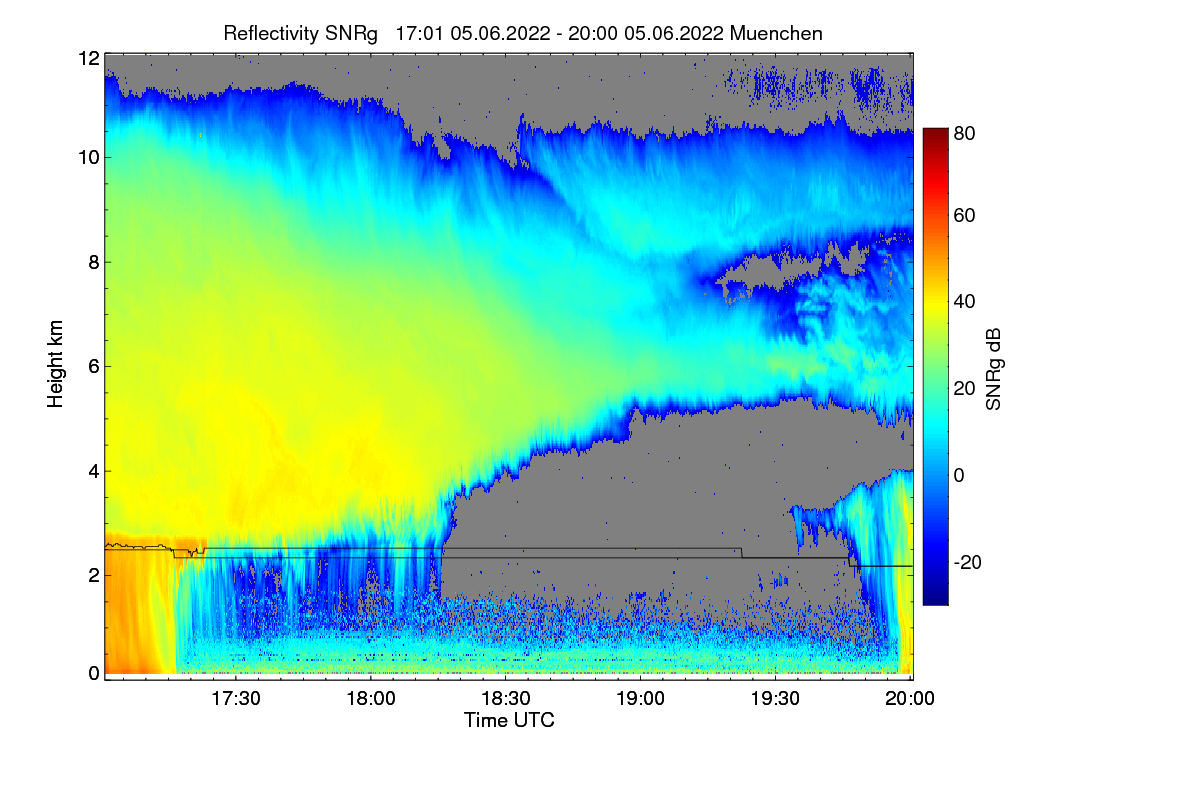This screenshot has height=800, width=1200.
Task: Click the 'SNRg dB' colorbar label
Action: 994,370
